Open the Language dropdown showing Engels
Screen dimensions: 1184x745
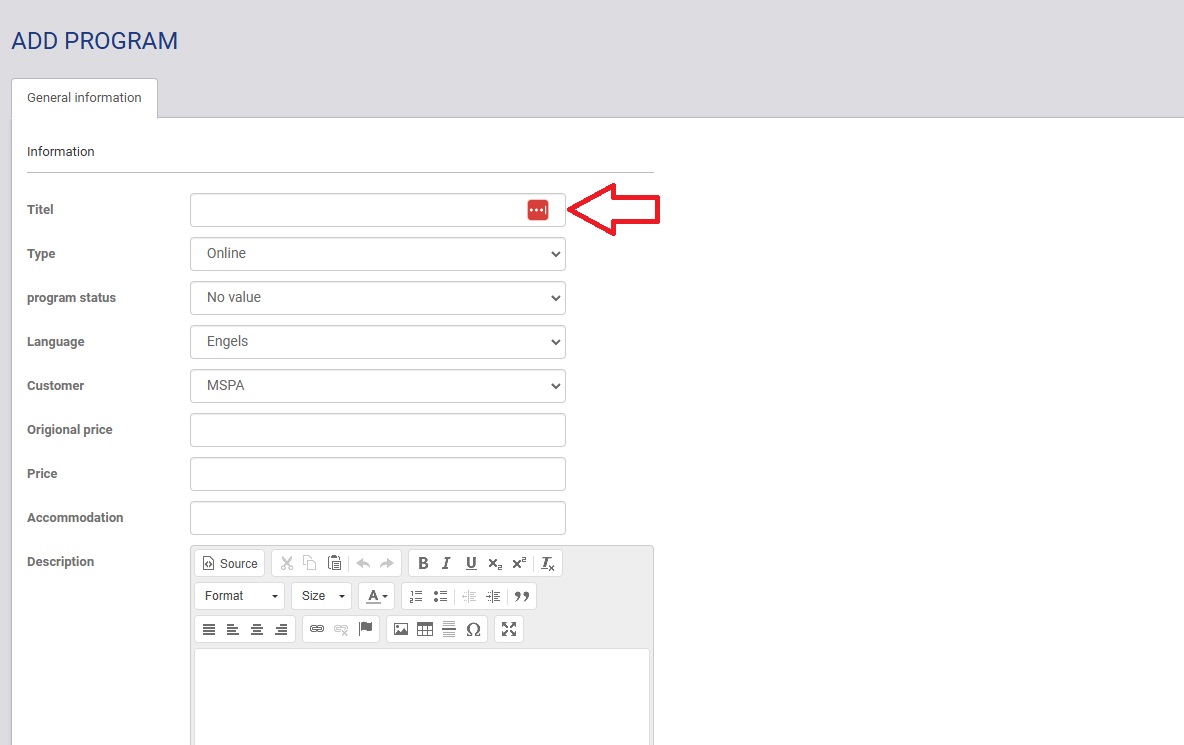(377, 342)
